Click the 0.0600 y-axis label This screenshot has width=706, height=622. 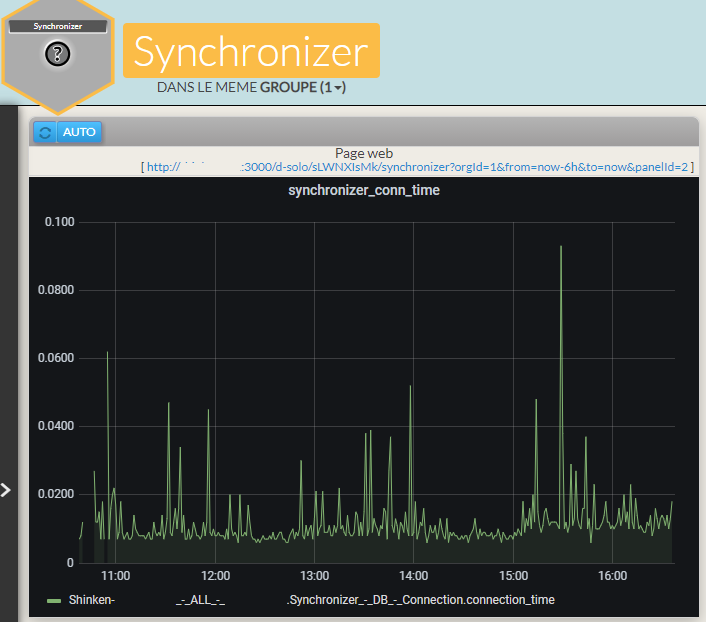[57, 358]
